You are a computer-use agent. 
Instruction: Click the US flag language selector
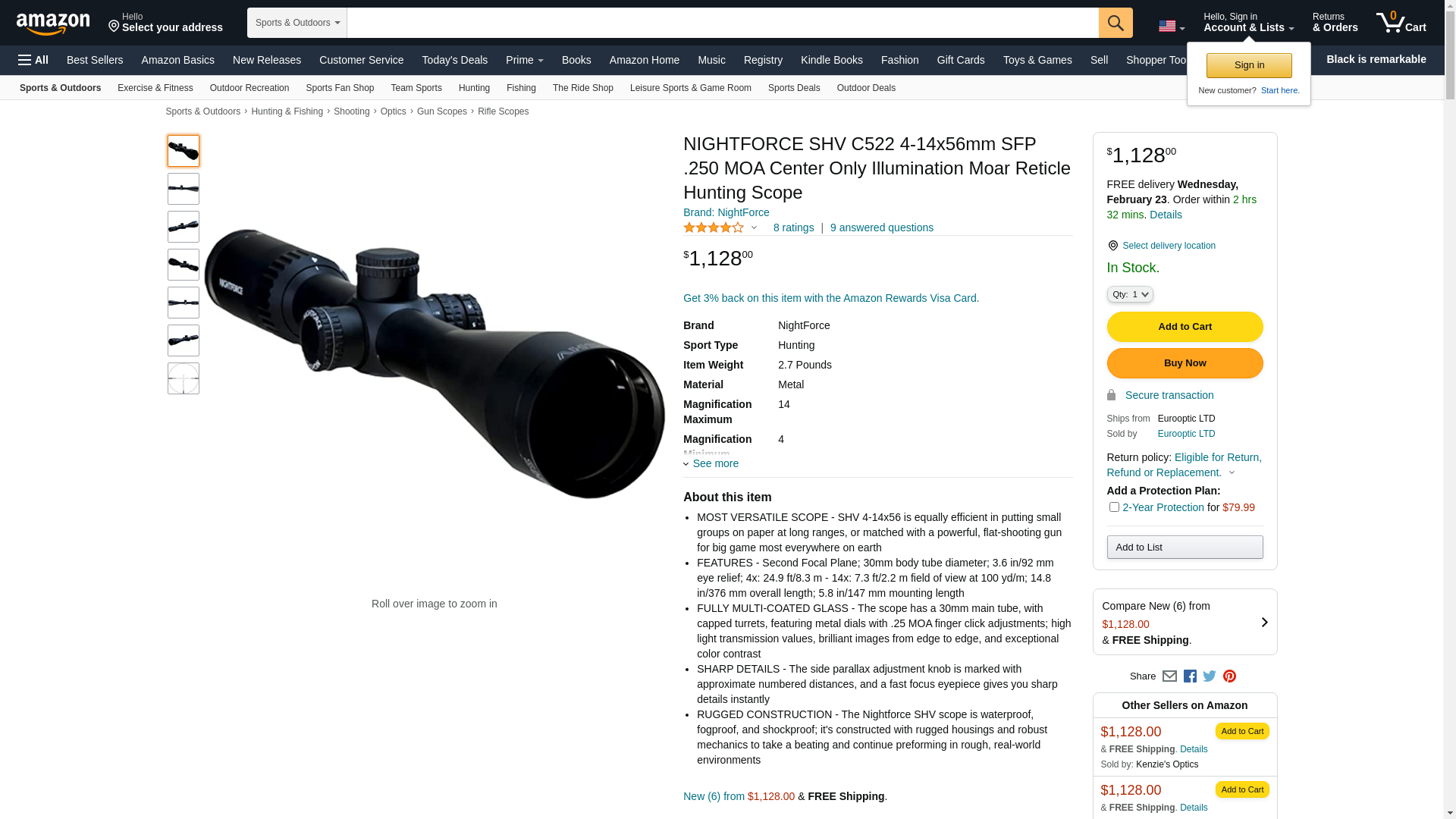point(1172,26)
